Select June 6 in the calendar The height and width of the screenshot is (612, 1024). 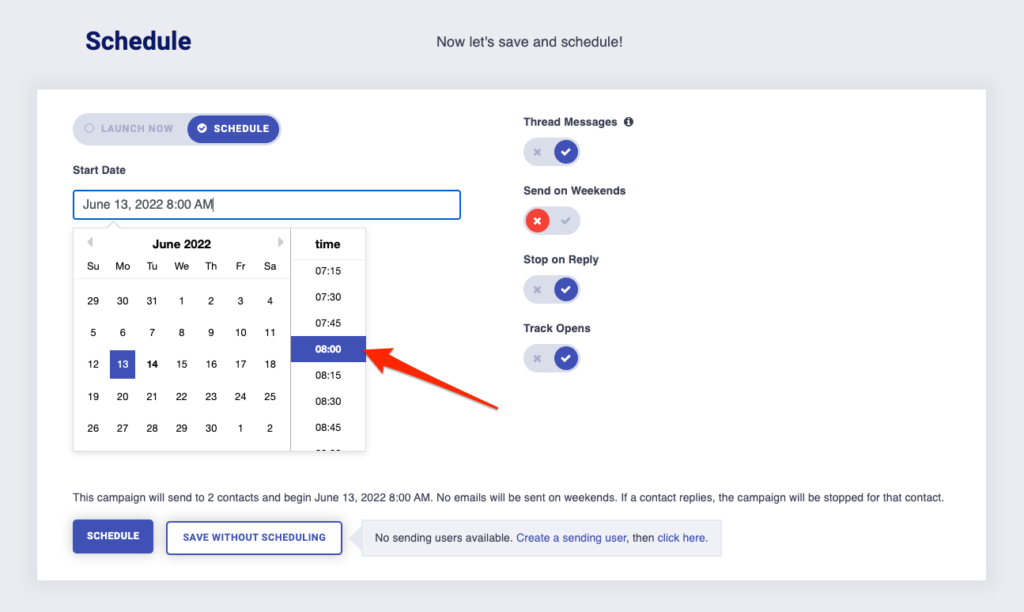tap(122, 332)
